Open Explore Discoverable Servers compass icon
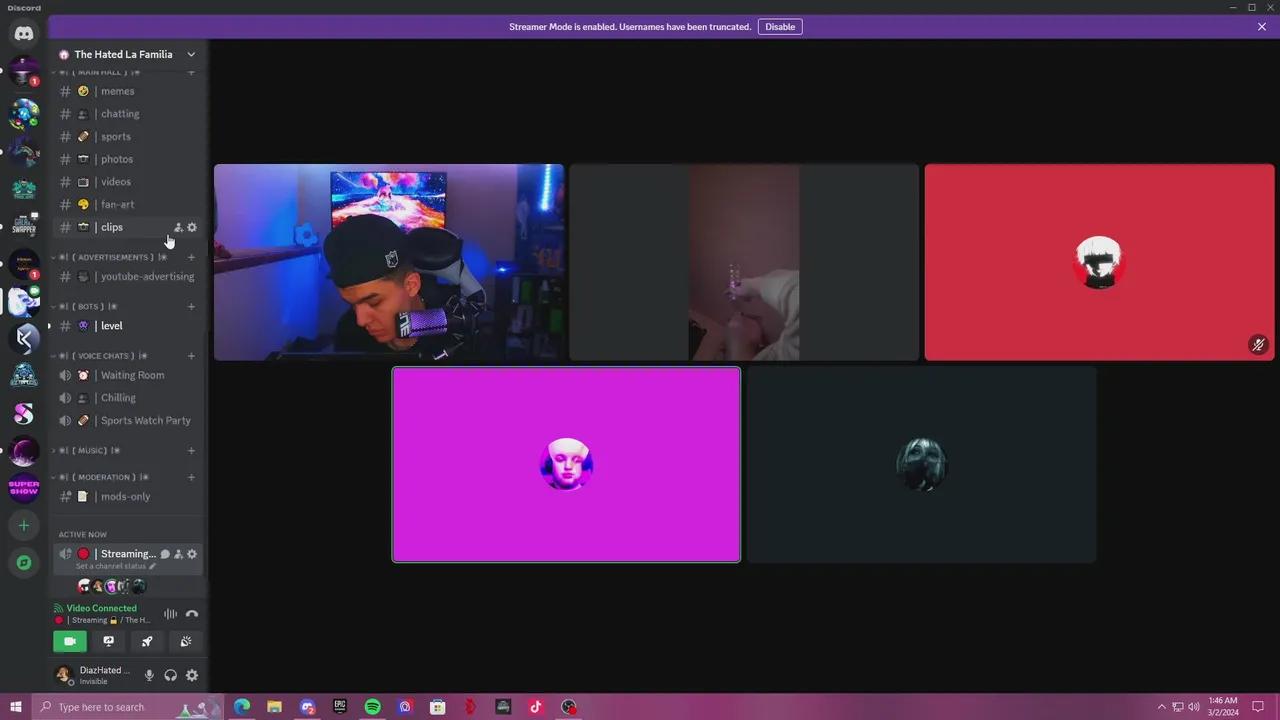 coord(24,563)
